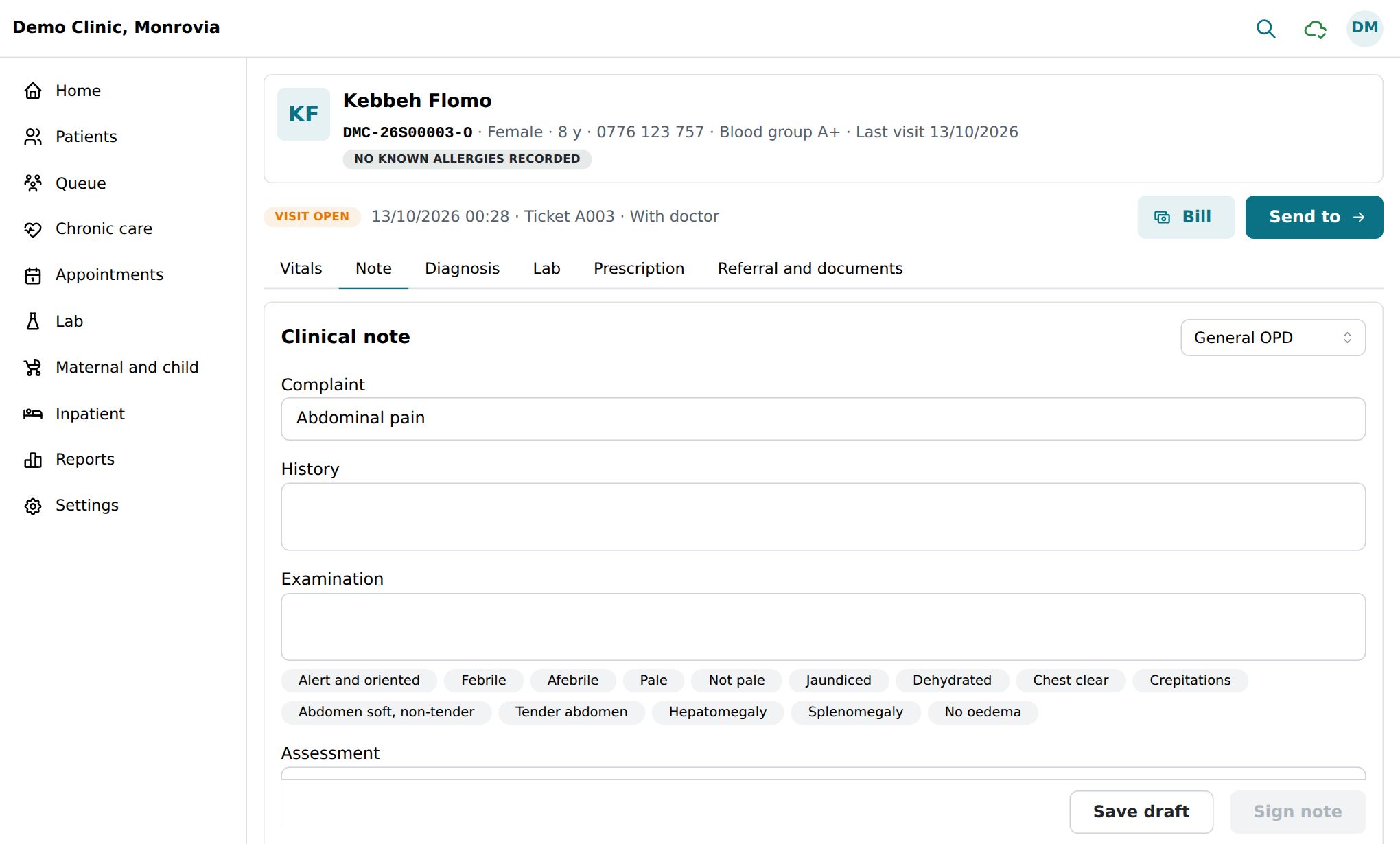Toggle the Splenomegaly chip

(x=855, y=712)
